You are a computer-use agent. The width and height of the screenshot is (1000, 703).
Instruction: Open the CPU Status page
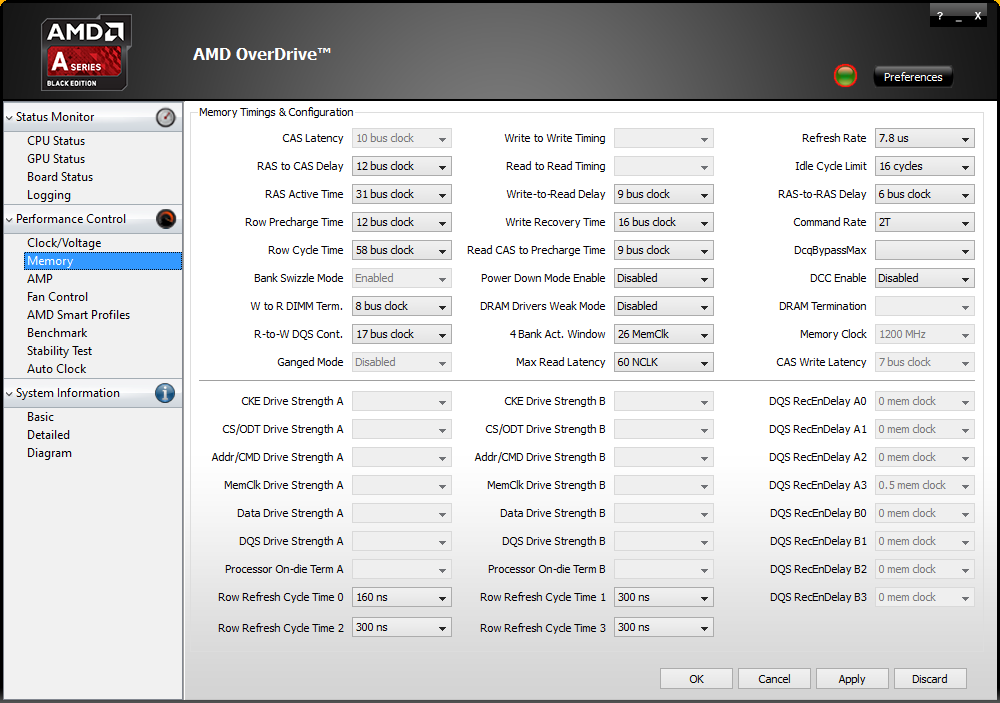[55, 140]
